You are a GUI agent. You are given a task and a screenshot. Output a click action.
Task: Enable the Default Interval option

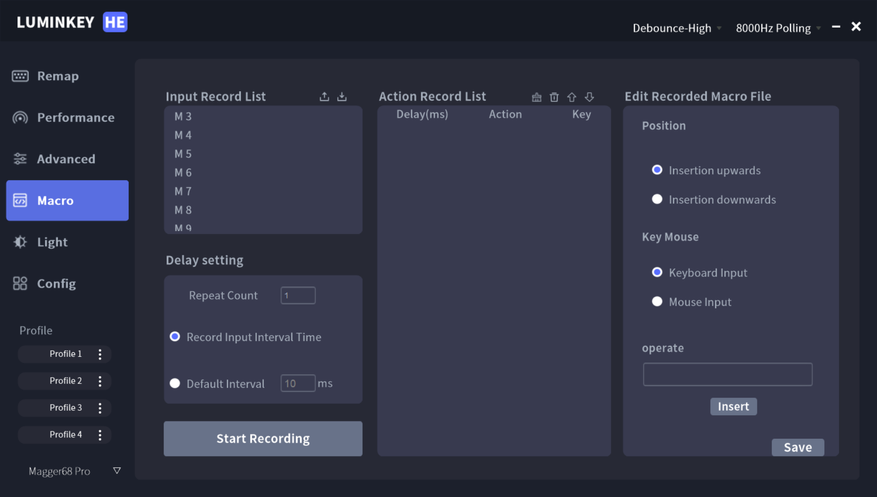click(175, 383)
